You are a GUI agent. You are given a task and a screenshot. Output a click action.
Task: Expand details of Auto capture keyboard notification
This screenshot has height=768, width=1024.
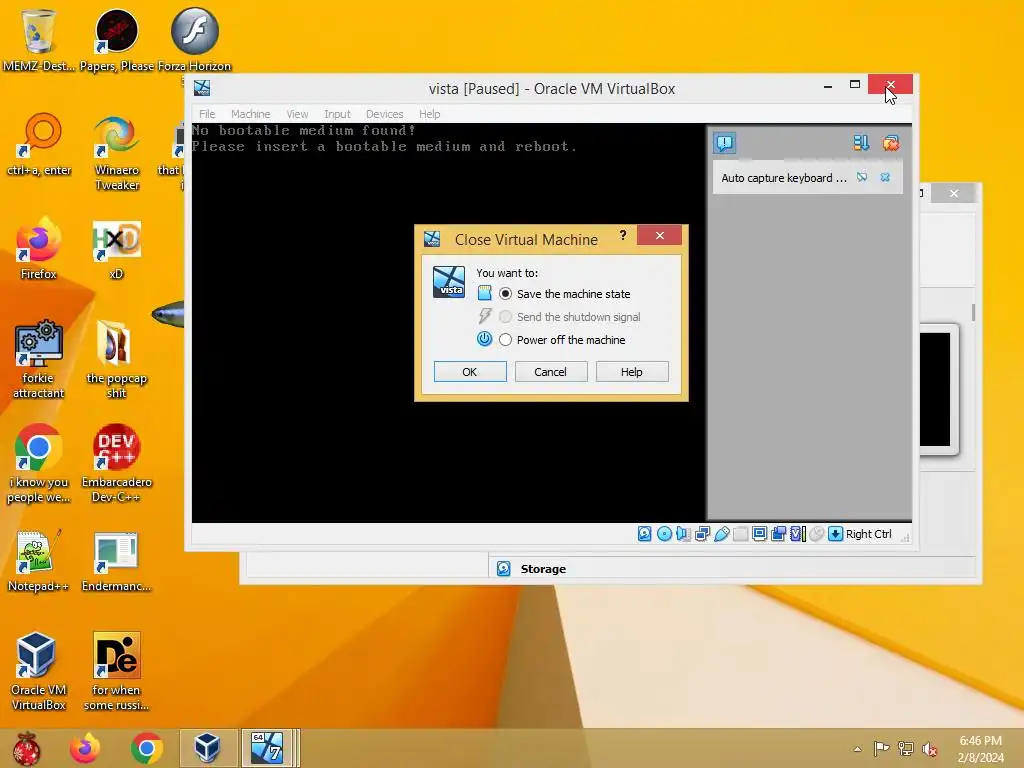point(862,177)
